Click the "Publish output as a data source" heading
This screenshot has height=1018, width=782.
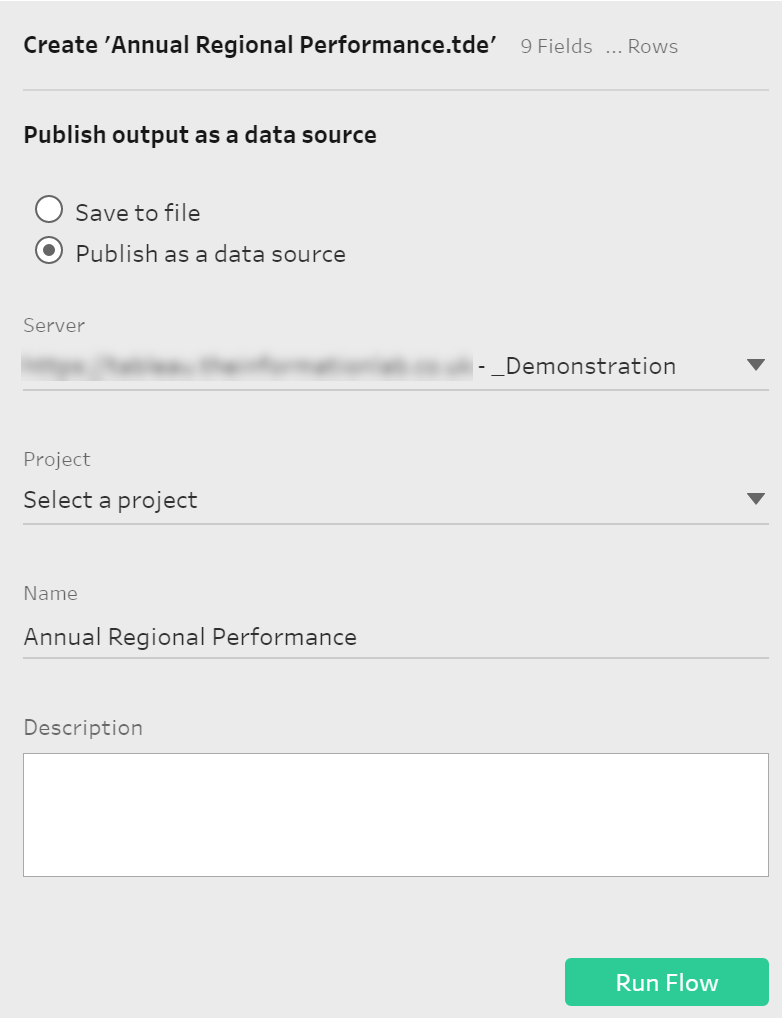pyautogui.click(x=200, y=135)
